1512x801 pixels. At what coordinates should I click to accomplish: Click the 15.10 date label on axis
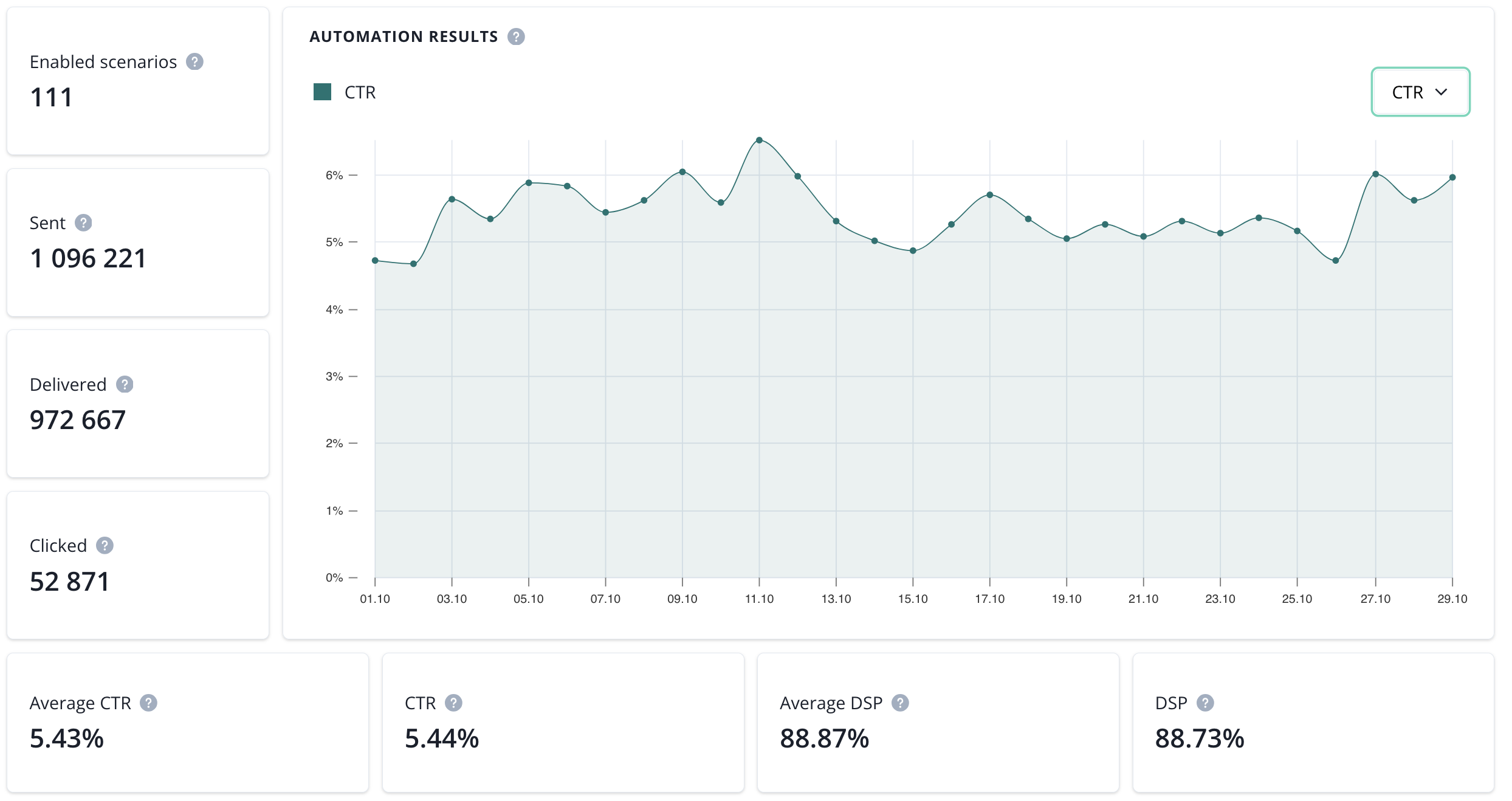coord(913,599)
